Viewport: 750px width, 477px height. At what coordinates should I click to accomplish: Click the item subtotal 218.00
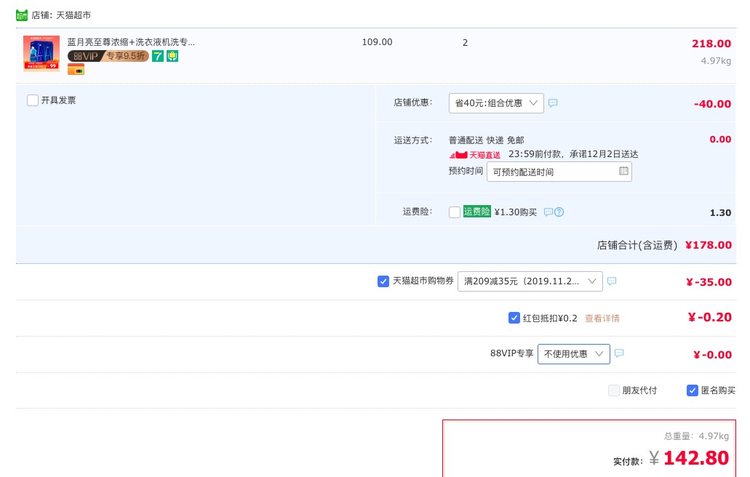(x=711, y=44)
